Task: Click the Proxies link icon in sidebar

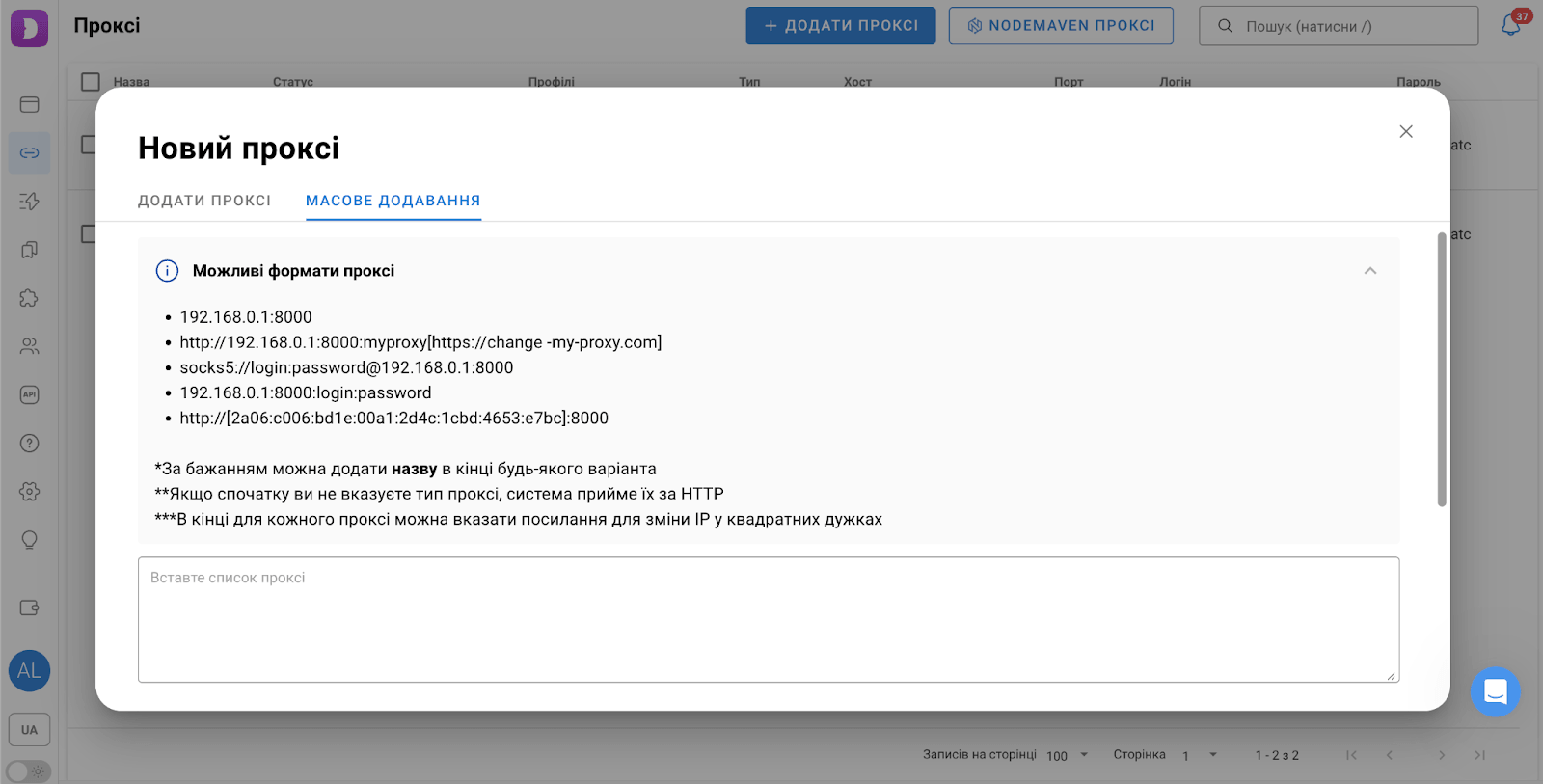Action: tap(29, 153)
